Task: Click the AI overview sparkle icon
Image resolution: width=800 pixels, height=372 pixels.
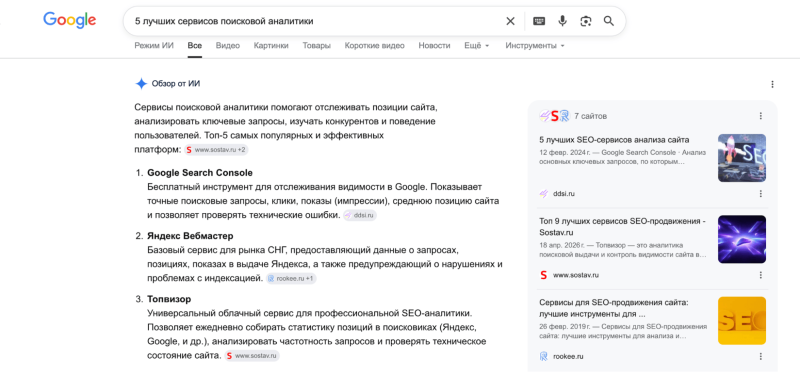Action: click(x=141, y=84)
